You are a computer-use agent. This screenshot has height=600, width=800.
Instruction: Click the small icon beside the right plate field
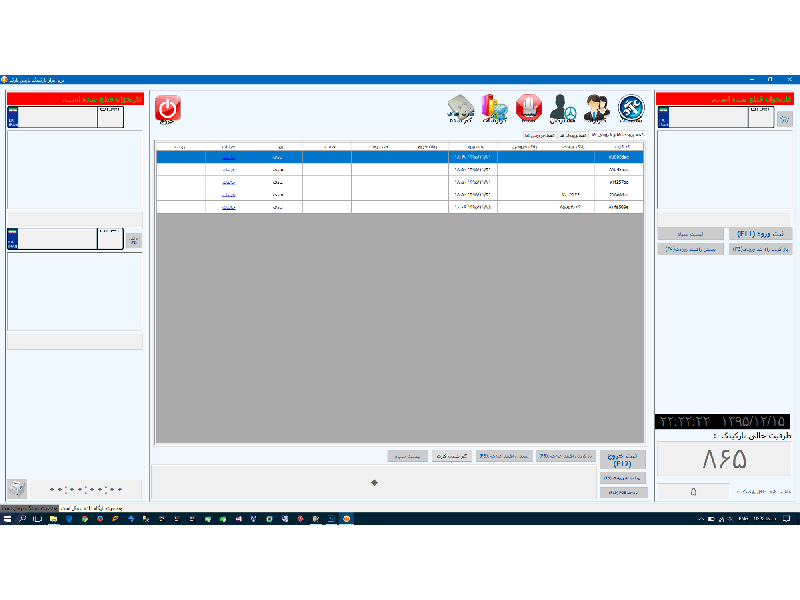pyautogui.click(x=783, y=119)
